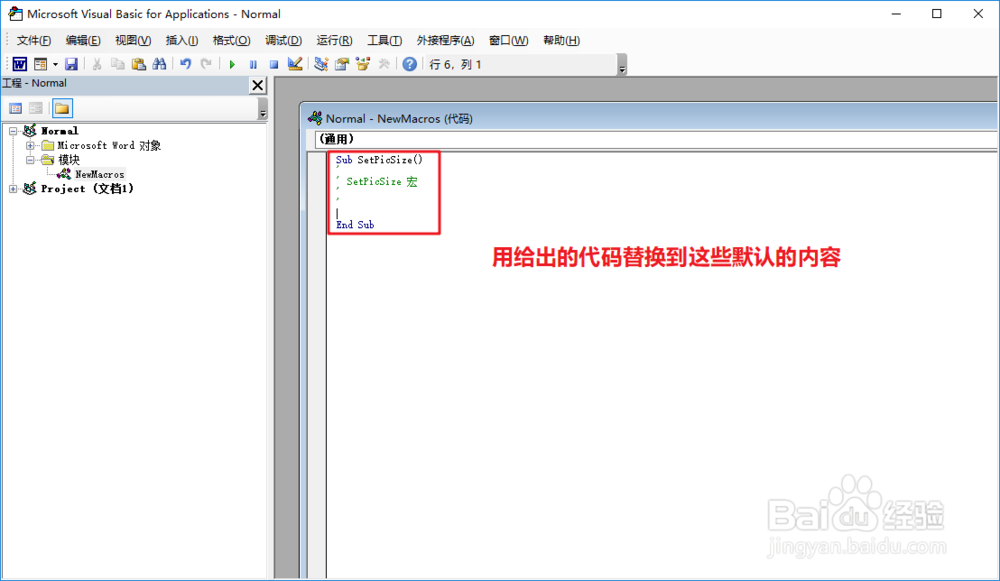Paste from clipboard toolbar icon
1000x581 pixels.
[138, 64]
